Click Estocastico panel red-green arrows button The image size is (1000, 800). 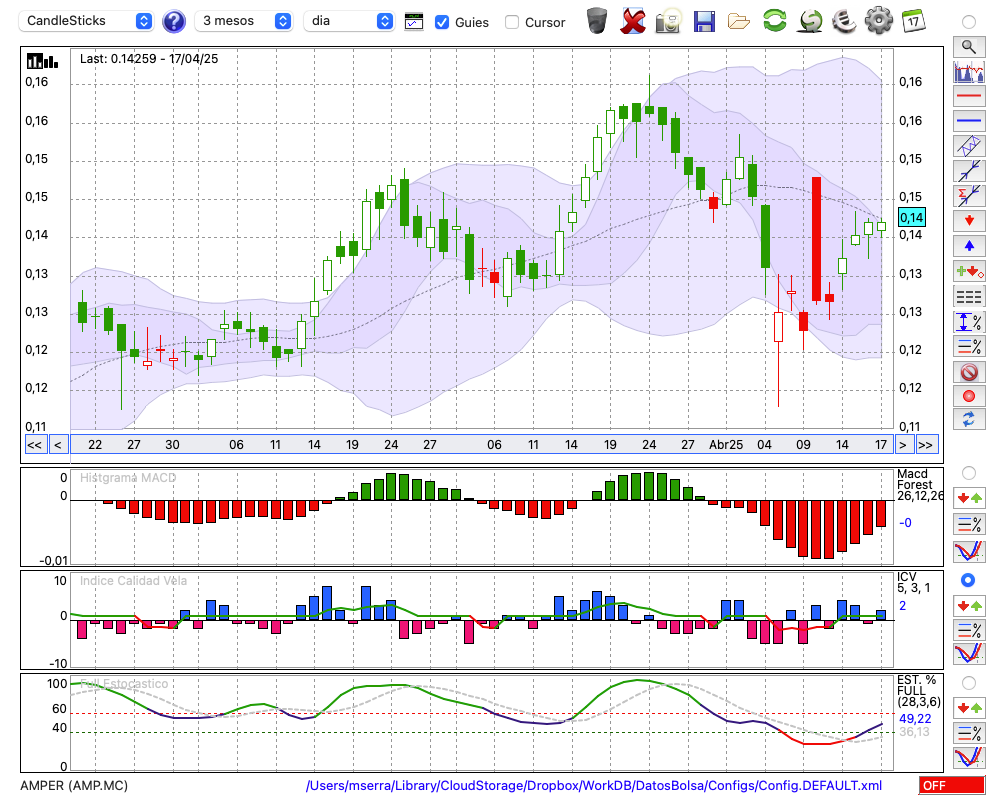(969, 708)
